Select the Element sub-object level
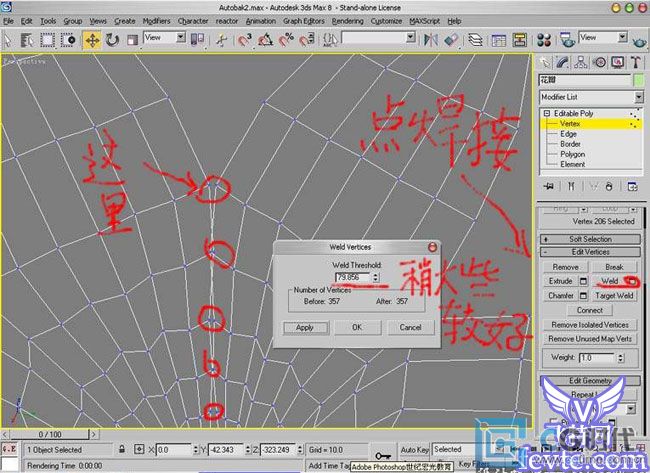Viewport: 650px width, 473px height. (572, 164)
